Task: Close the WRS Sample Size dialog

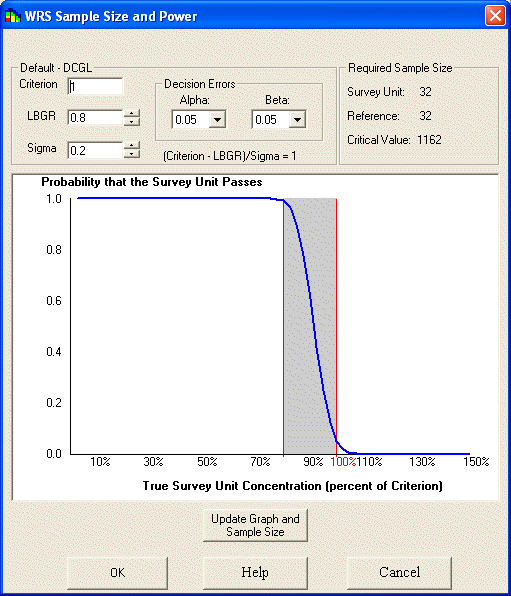Action: click(495, 16)
